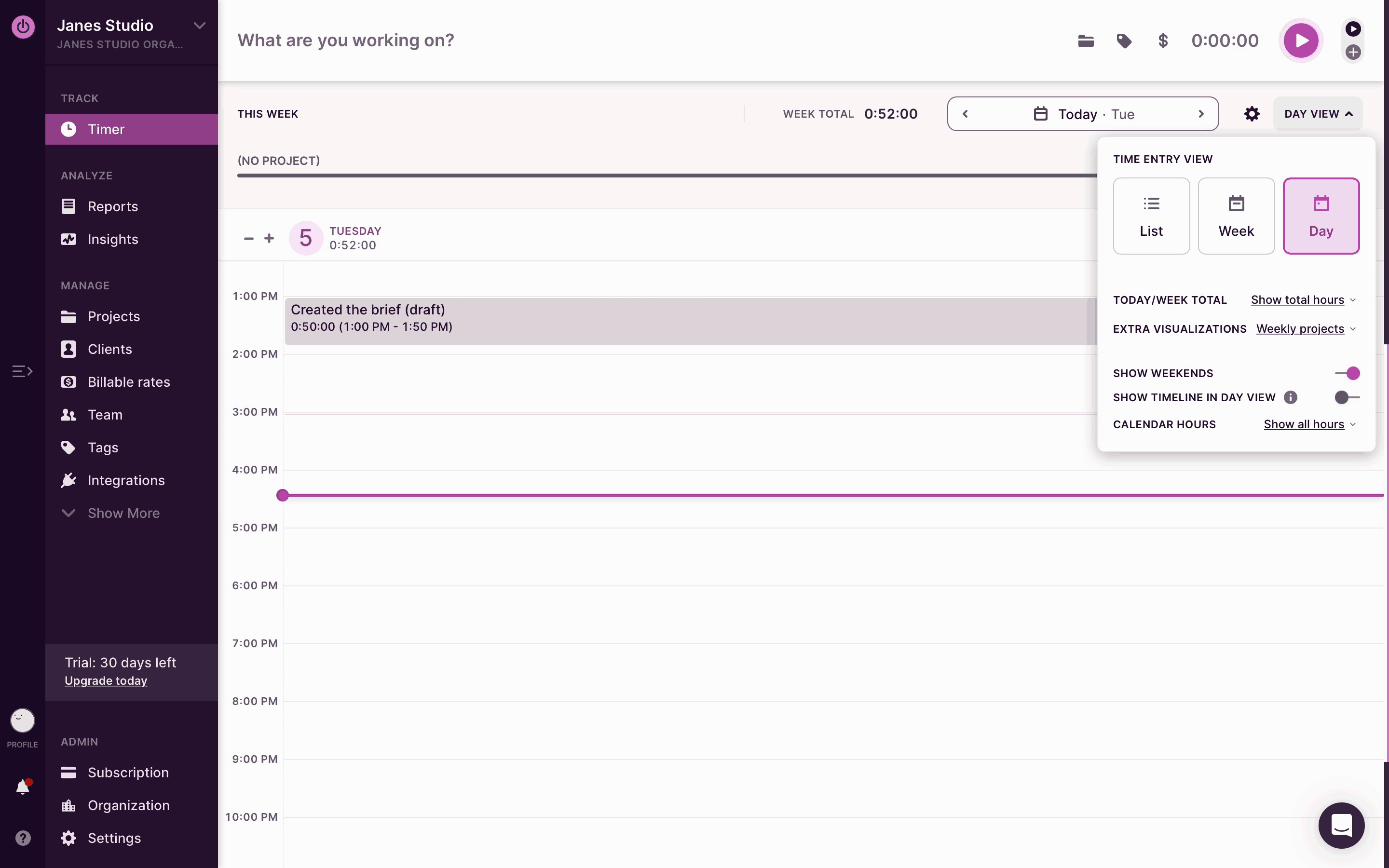The image size is (1389, 868).
Task: Click the Upgrade today link
Action: coord(106,681)
